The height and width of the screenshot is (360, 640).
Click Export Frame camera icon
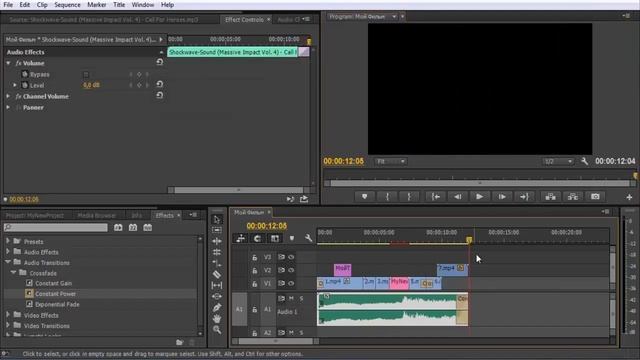coord(595,197)
